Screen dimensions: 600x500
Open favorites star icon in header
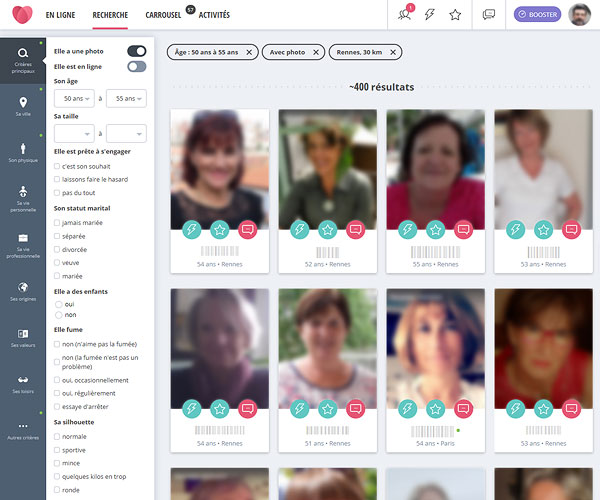point(455,15)
